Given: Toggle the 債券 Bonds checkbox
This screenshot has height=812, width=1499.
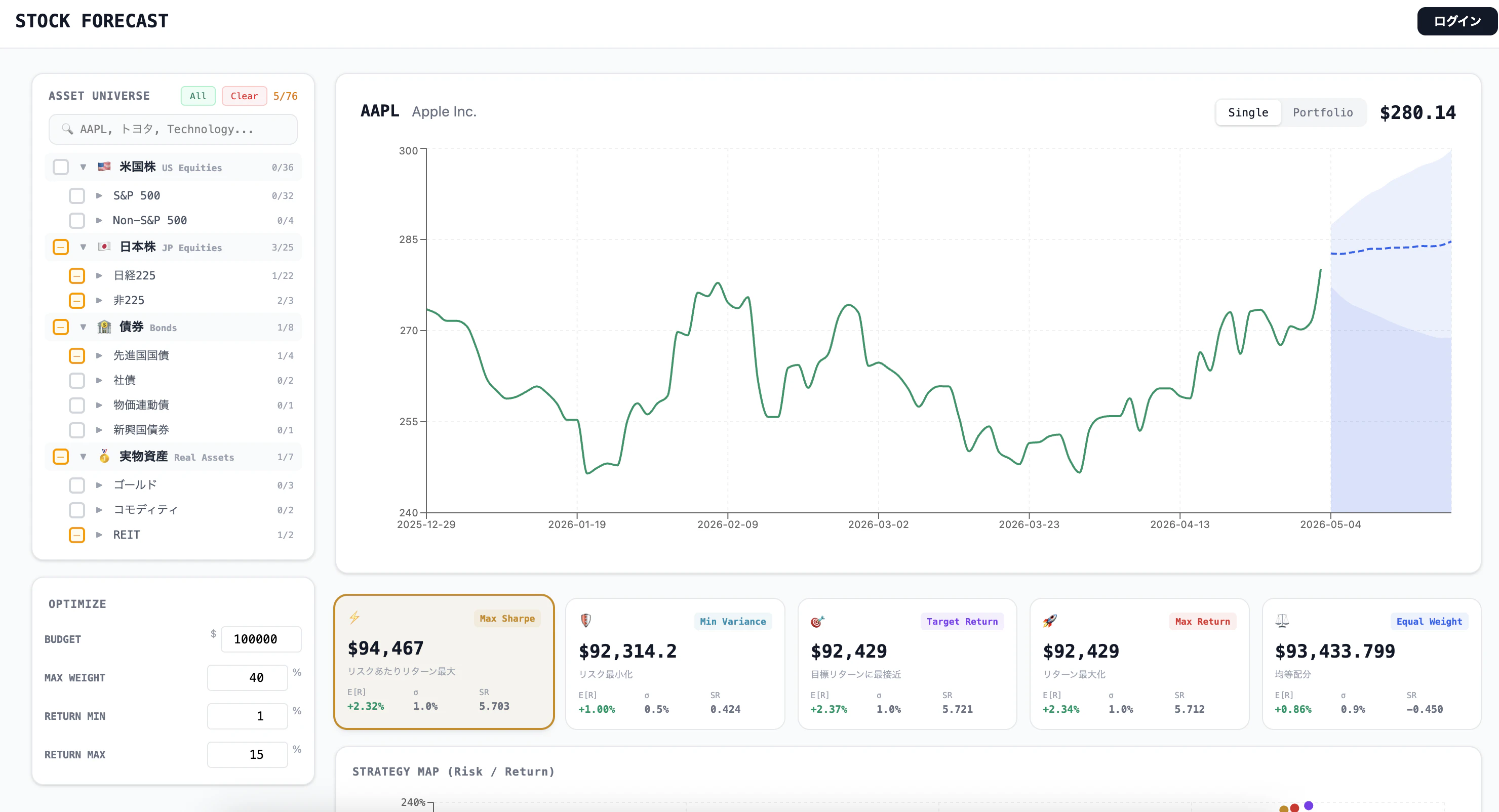Looking at the screenshot, I should 61,327.
